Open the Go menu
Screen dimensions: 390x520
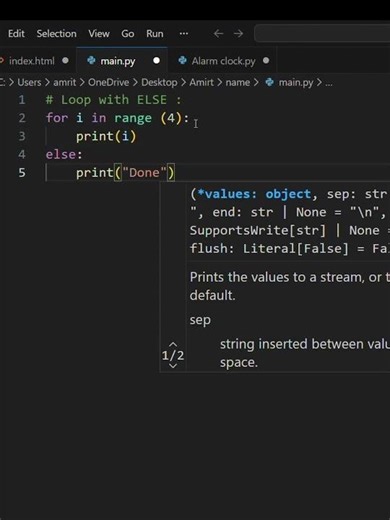click(x=128, y=34)
